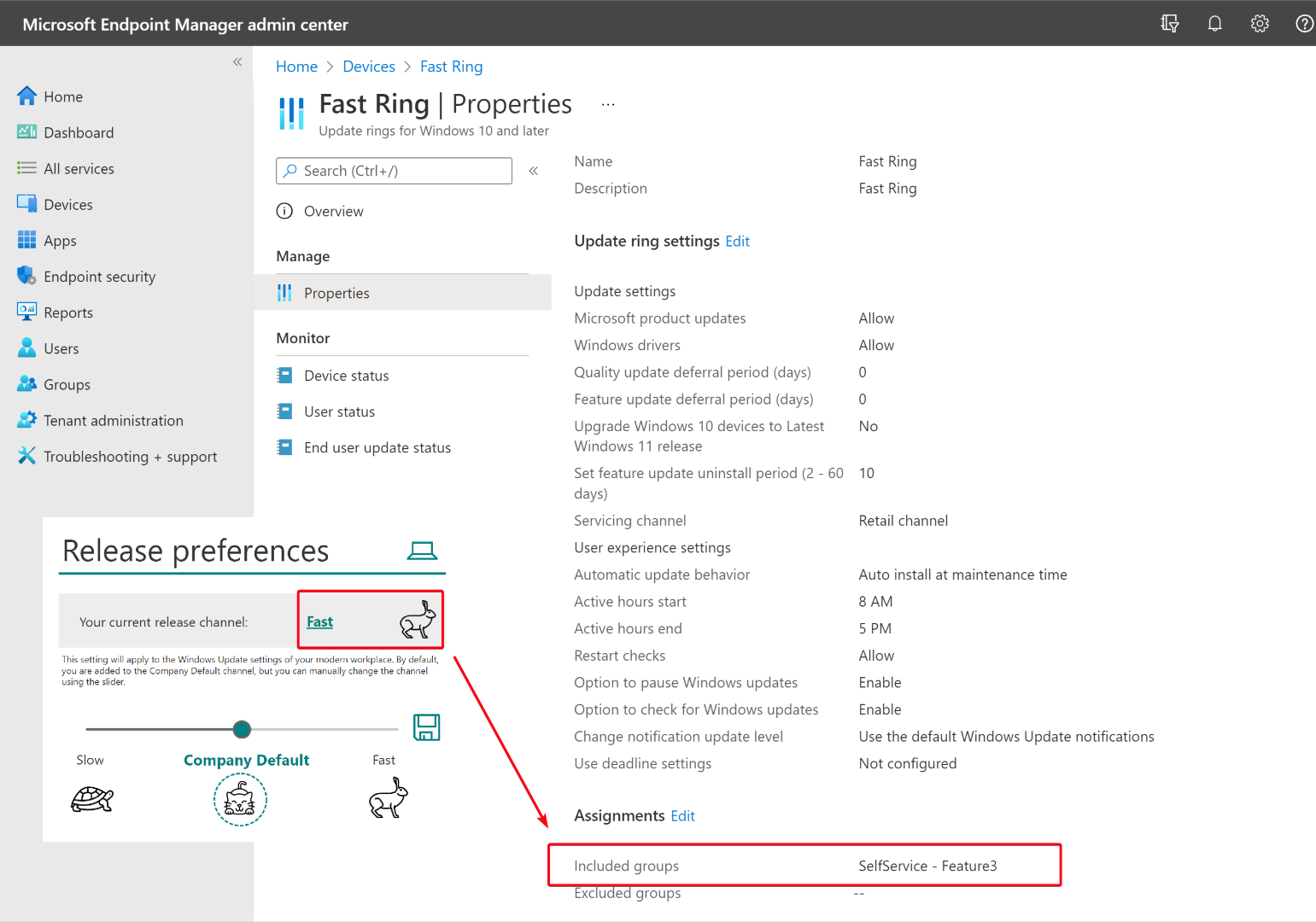Edit Update ring settings
The height and width of the screenshot is (922, 1316).
click(x=737, y=242)
